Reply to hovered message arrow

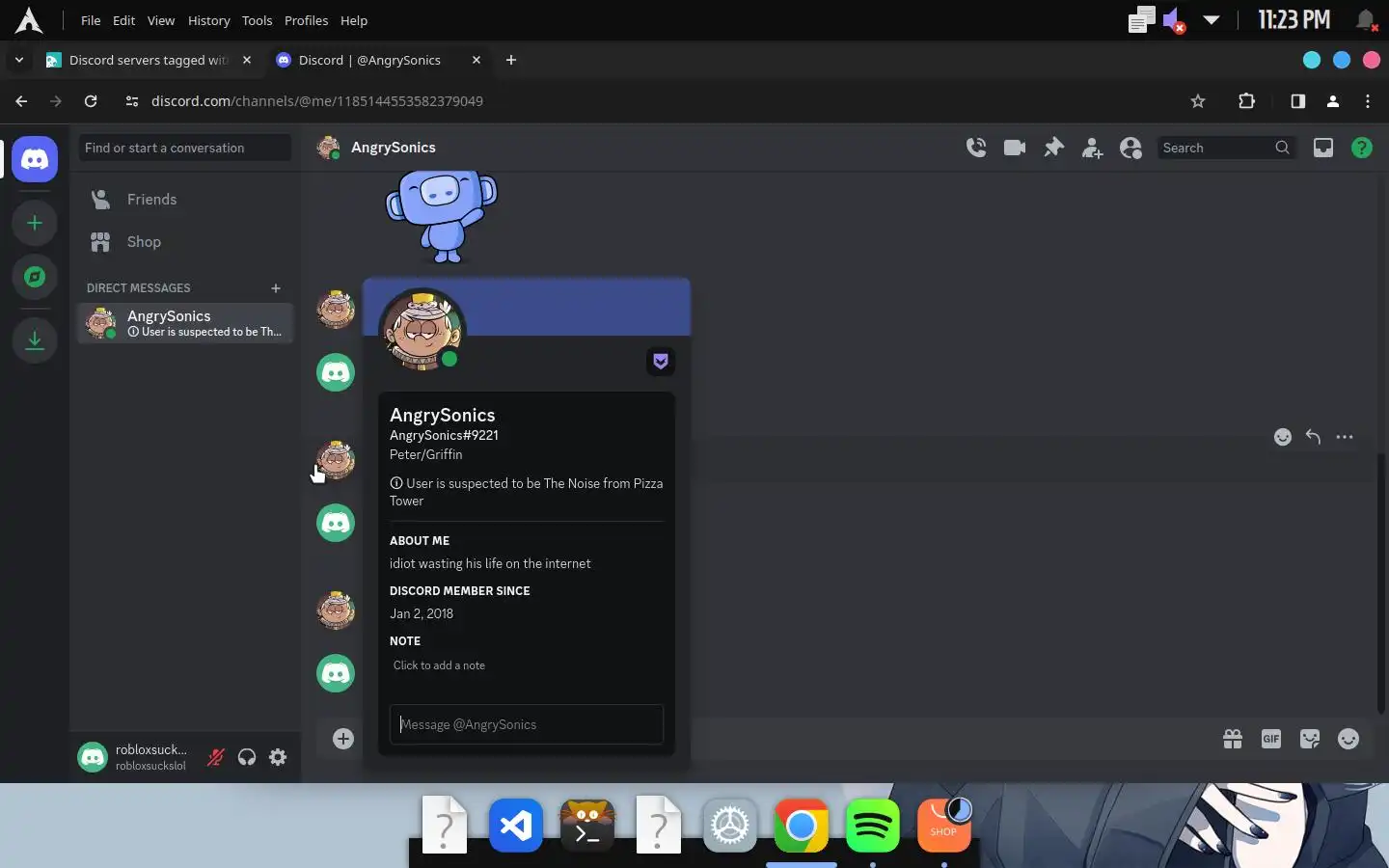click(1313, 437)
